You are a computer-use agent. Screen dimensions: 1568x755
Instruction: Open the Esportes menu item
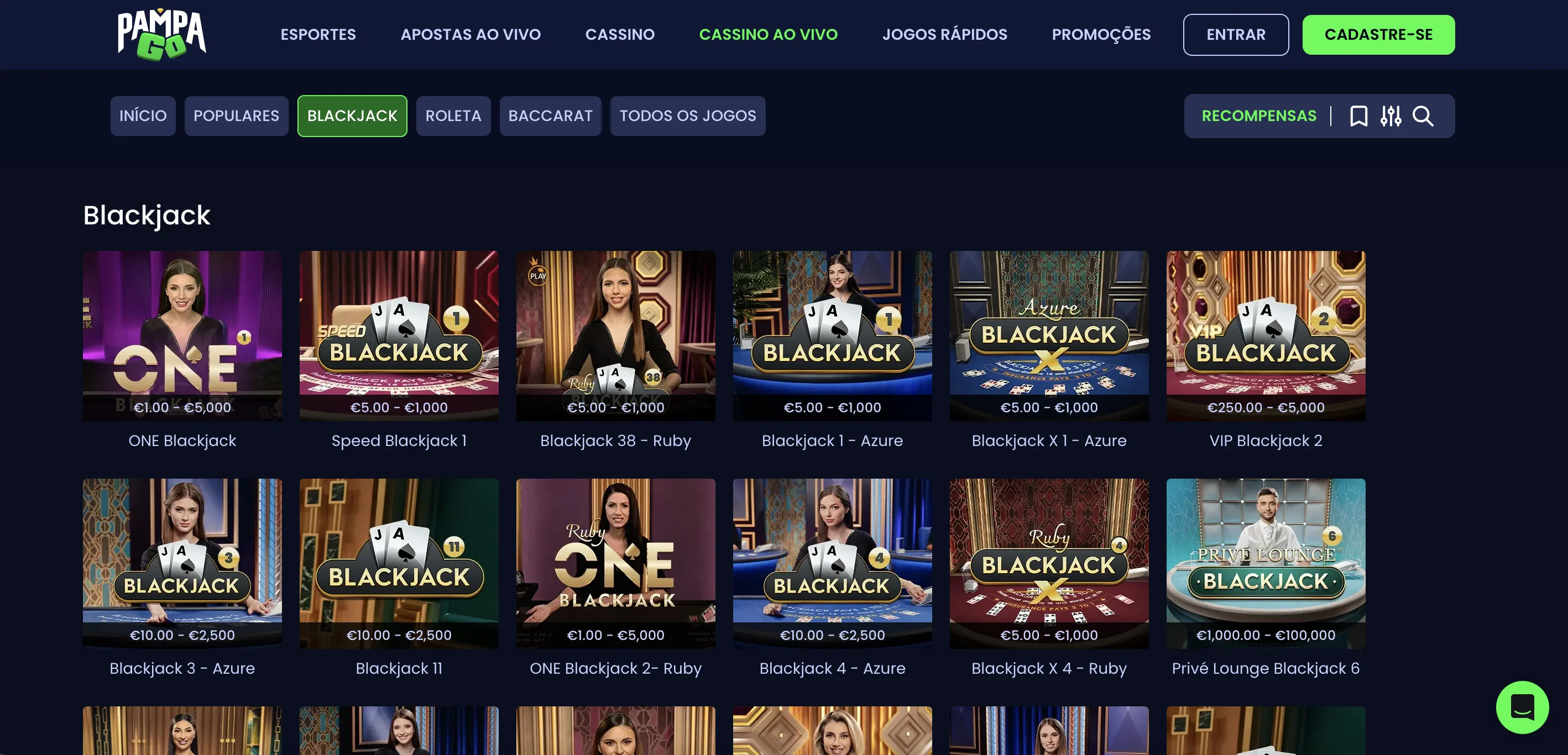click(318, 34)
